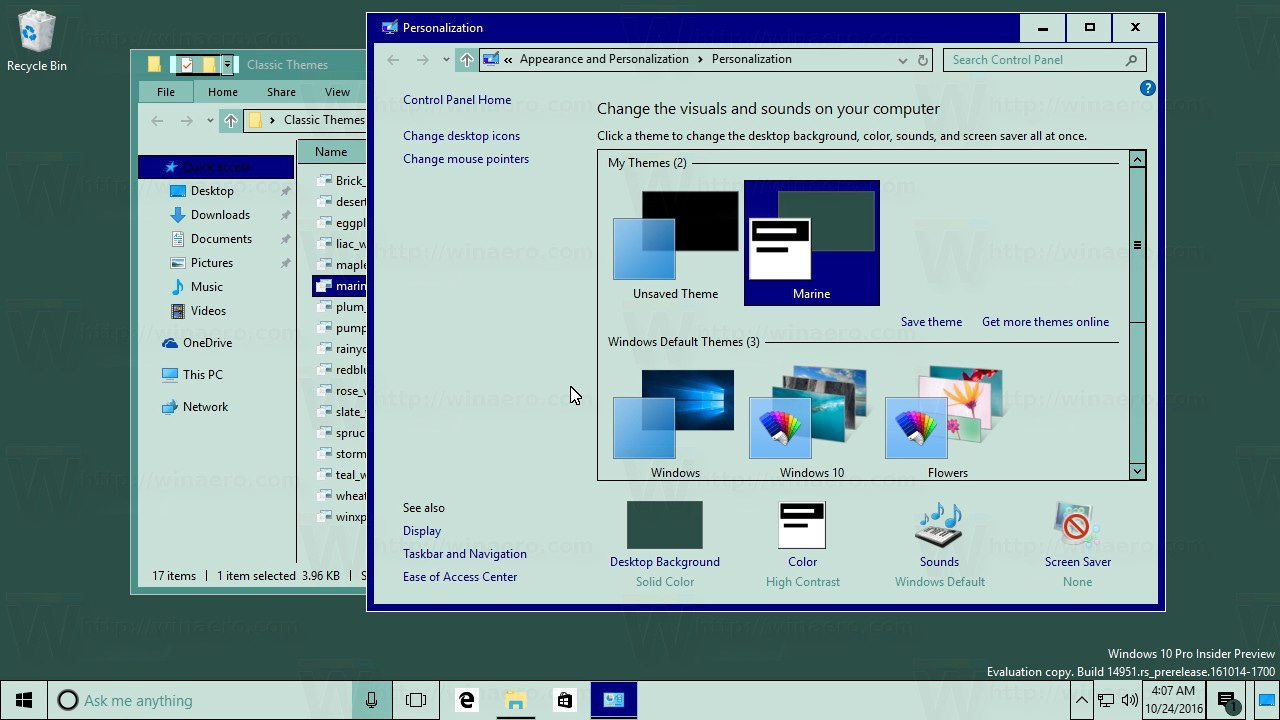
Task: Click New Folder icon in Explorer title bar
Action: point(208,65)
